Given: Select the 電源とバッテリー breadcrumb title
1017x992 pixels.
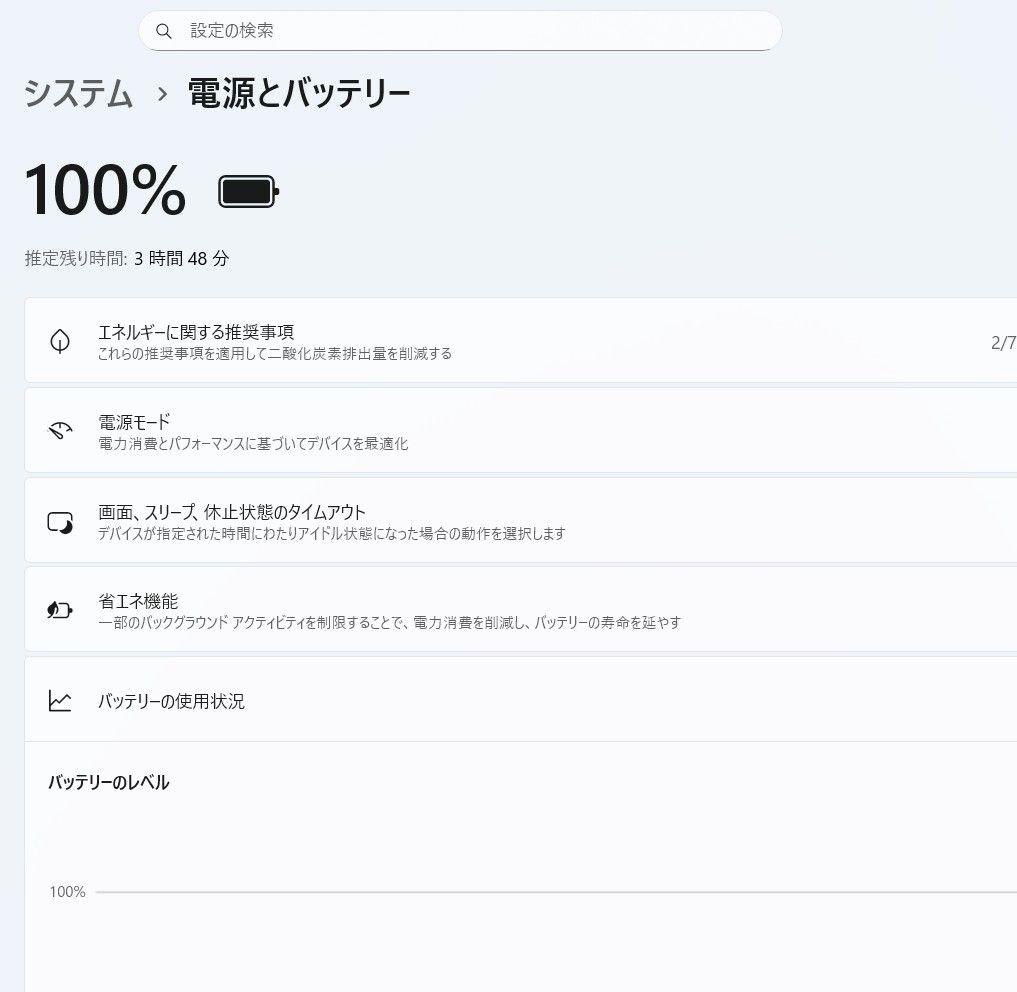Looking at the screenshot, I should 294,93.
